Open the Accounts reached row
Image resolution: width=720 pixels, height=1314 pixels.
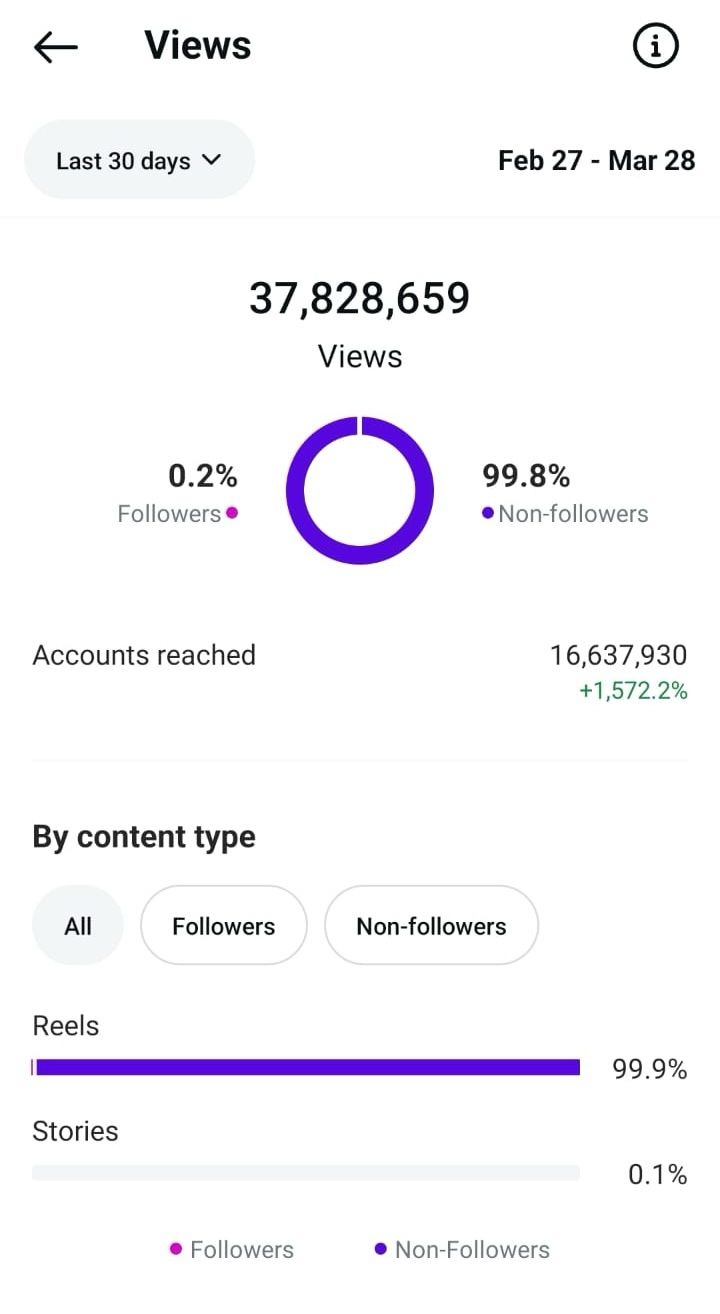[x=360, y=672]
